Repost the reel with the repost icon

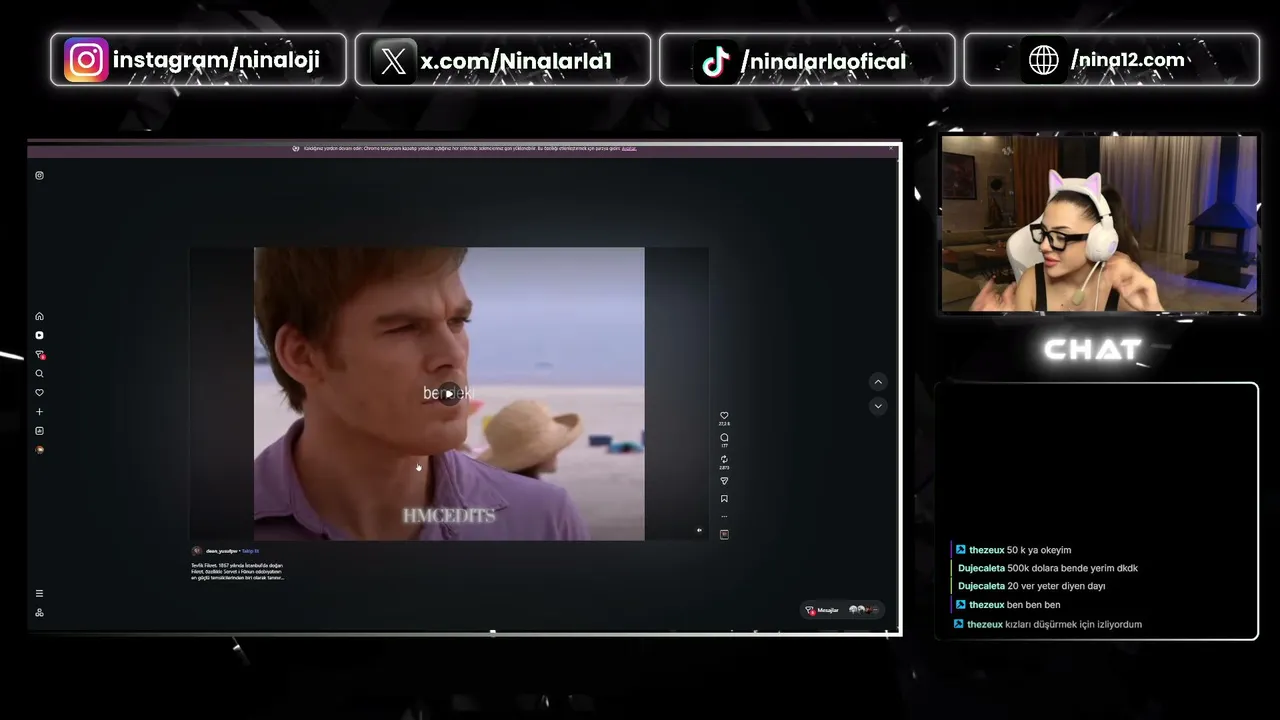[724, 460]
